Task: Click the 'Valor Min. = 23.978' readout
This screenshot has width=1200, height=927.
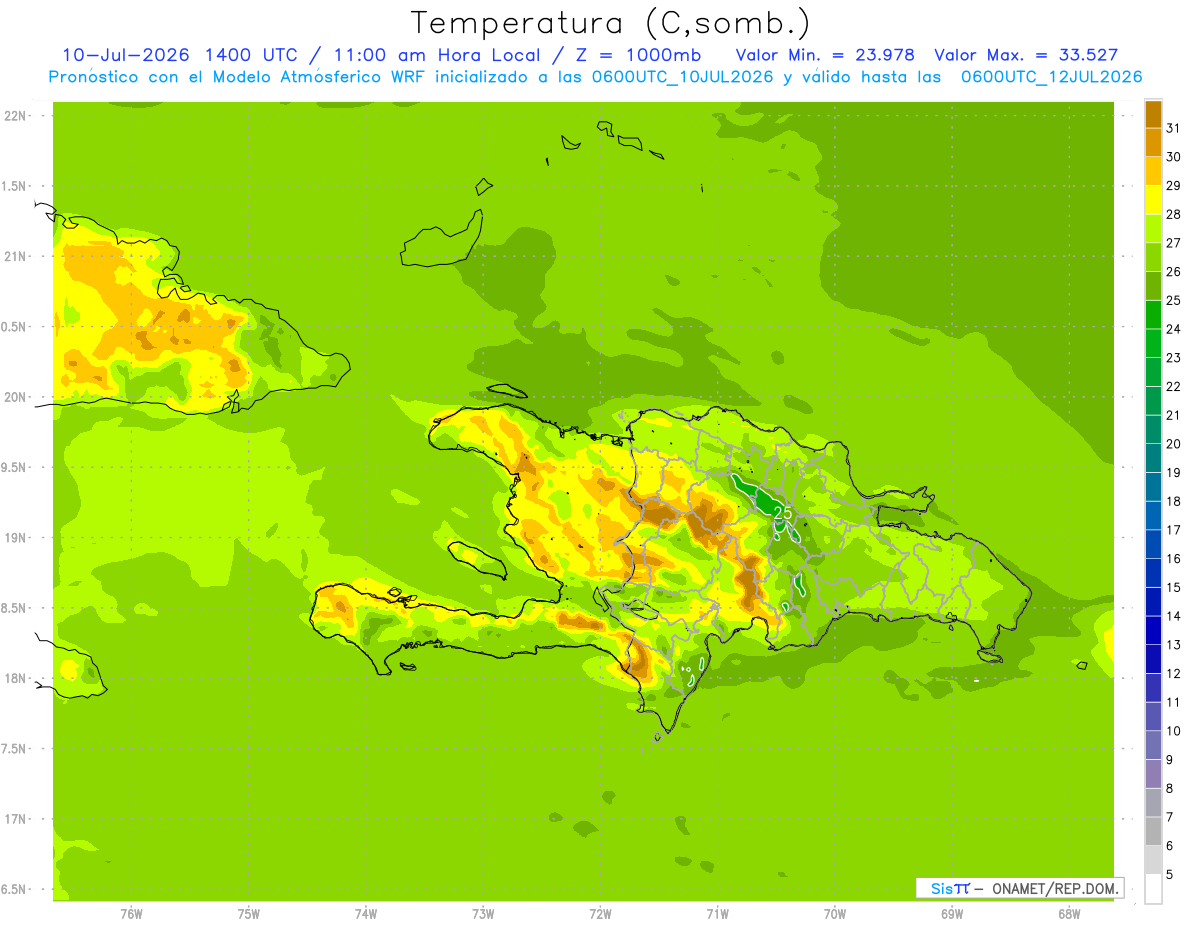Action: [x=825, y=55]
